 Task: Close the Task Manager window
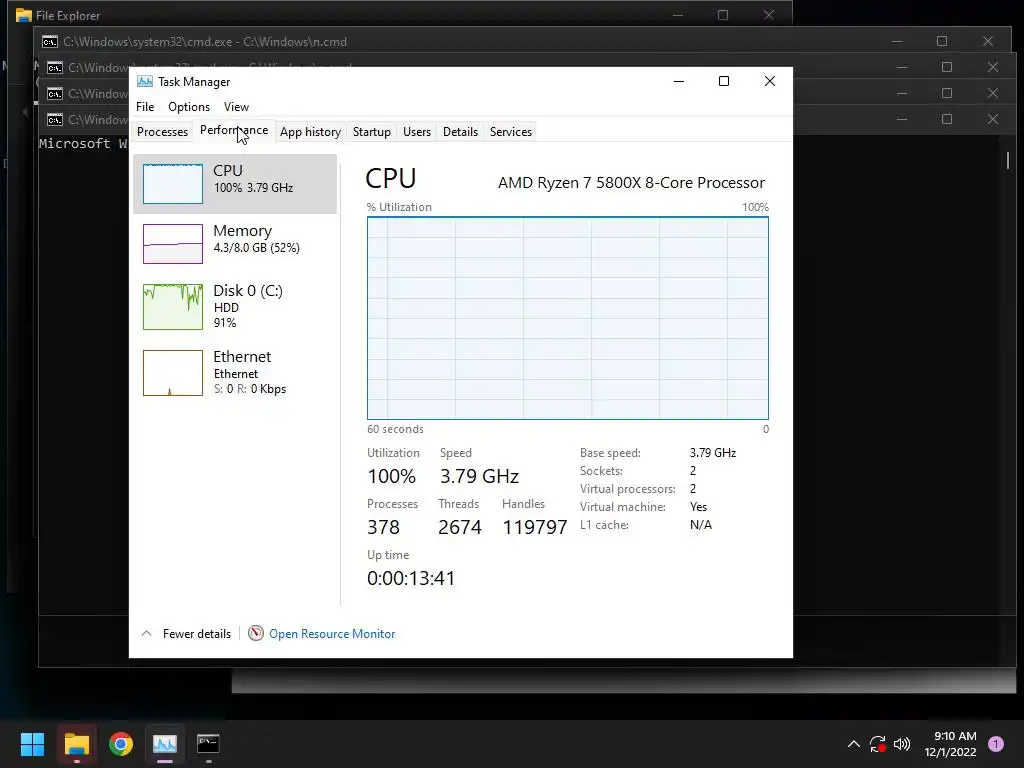coord(770,81)
